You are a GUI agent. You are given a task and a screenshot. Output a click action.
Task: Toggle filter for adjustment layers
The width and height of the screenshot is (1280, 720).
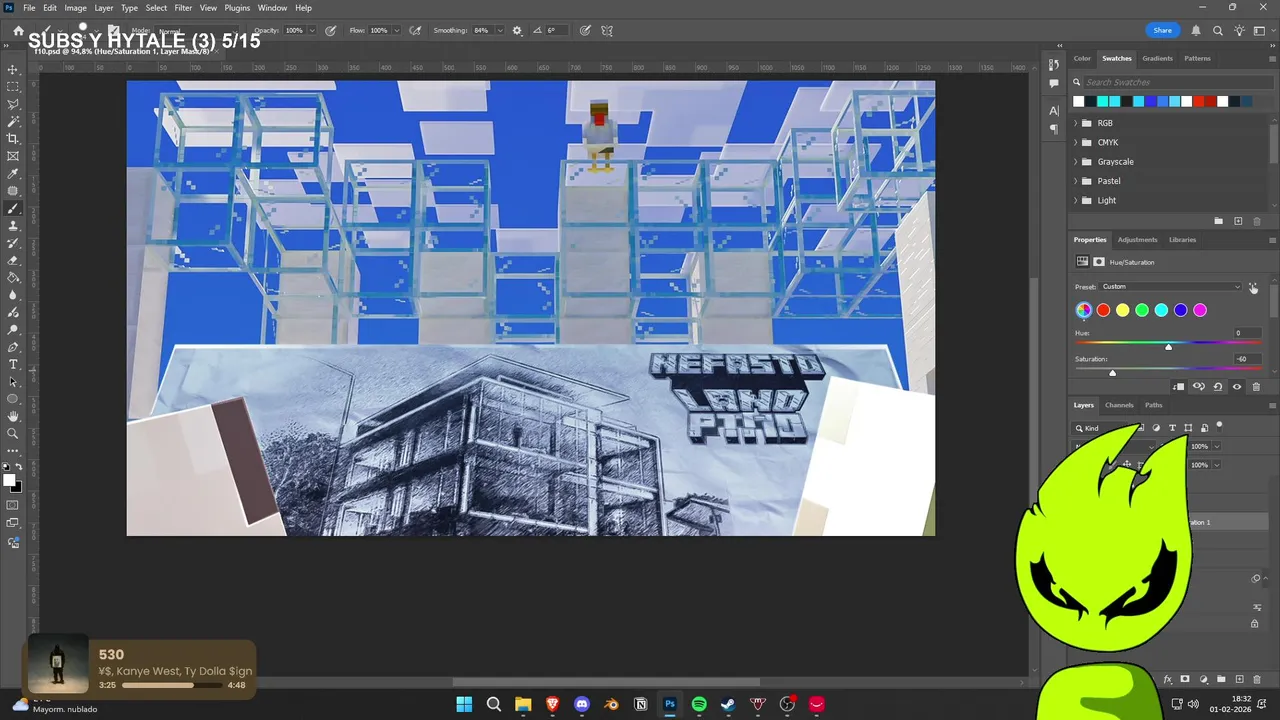1157,428
